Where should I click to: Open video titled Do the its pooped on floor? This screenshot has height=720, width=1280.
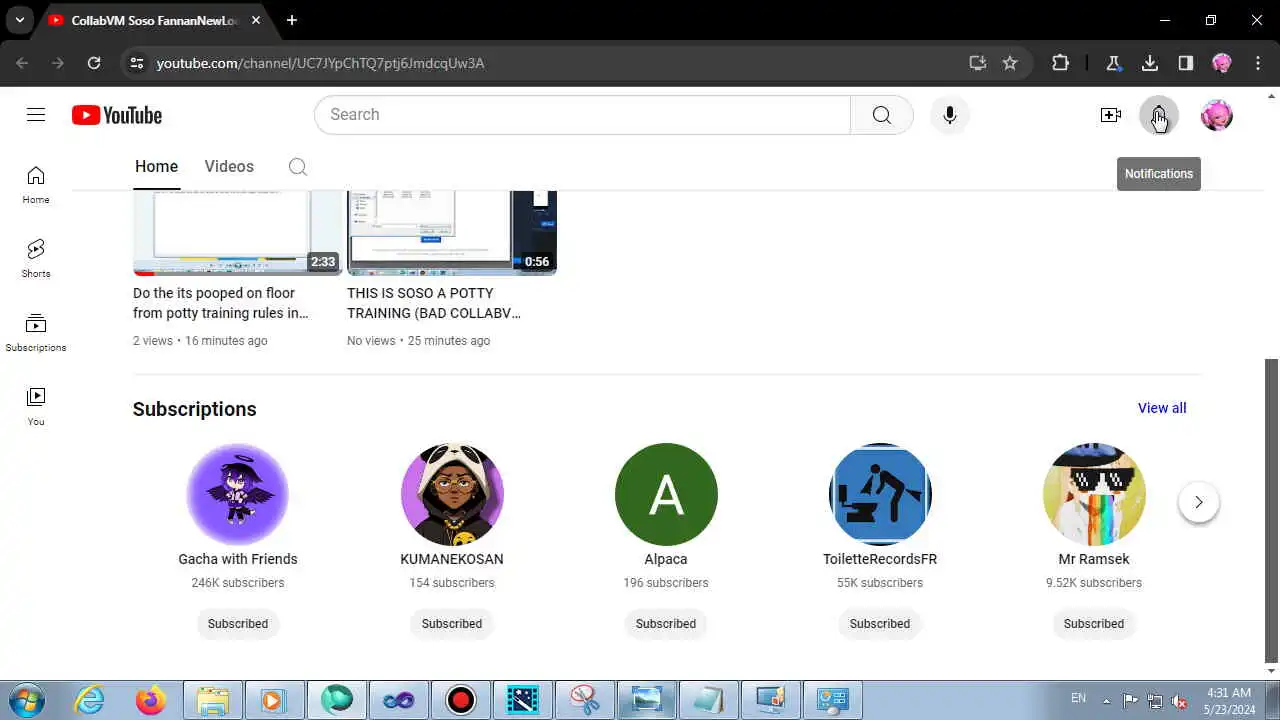pyautogui.click(x=221, y=303)
